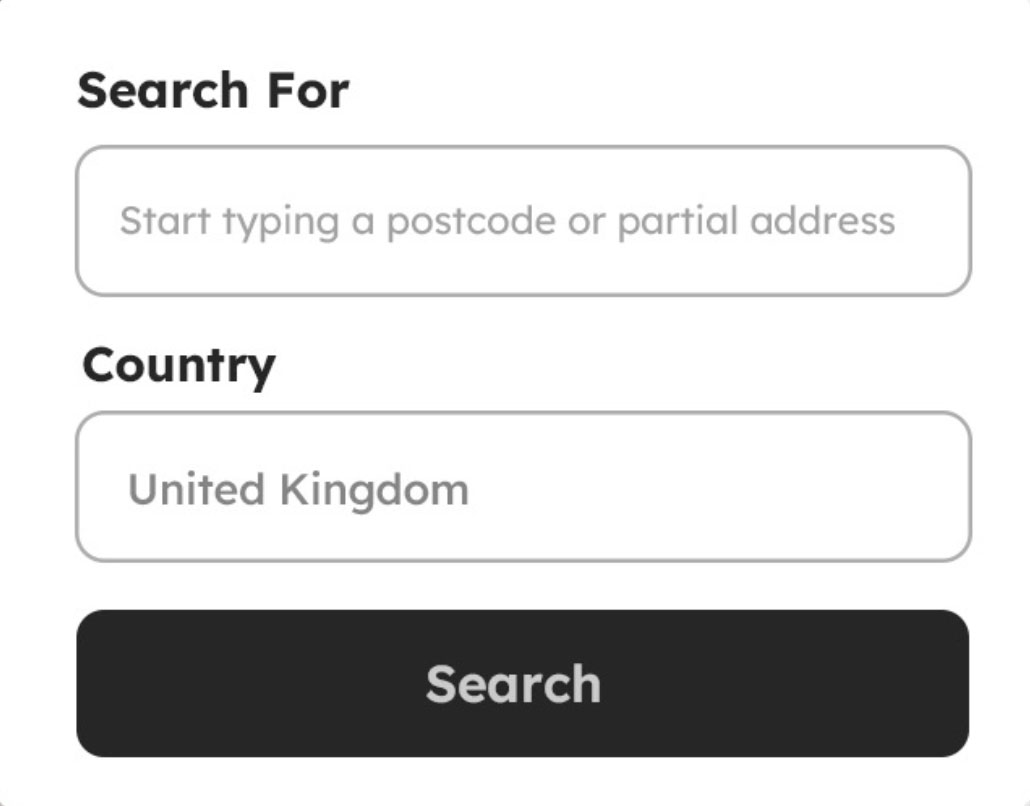The image size is (1030, 806).
Task: Click the right end of the Country field
Action: pos(935,487)
